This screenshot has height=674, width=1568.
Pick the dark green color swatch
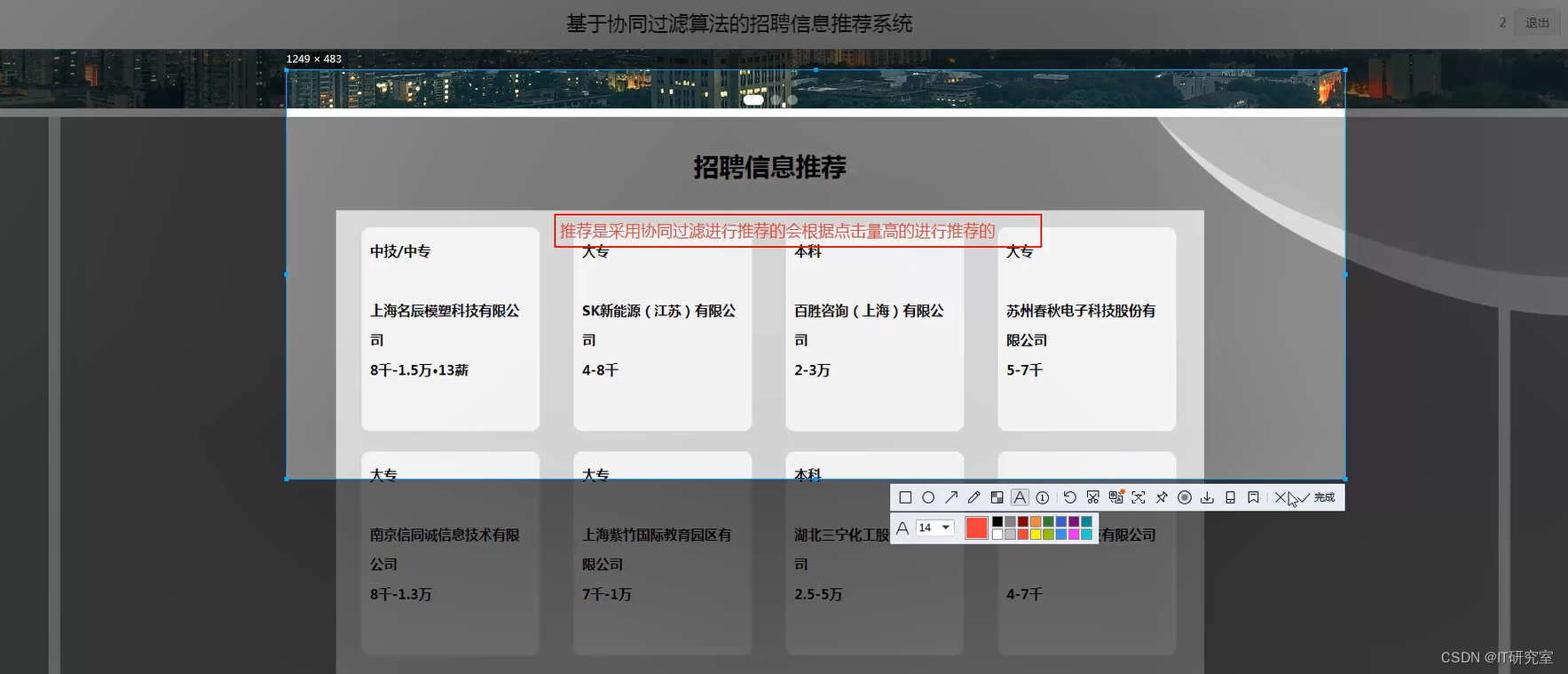tap(1048, 521)
